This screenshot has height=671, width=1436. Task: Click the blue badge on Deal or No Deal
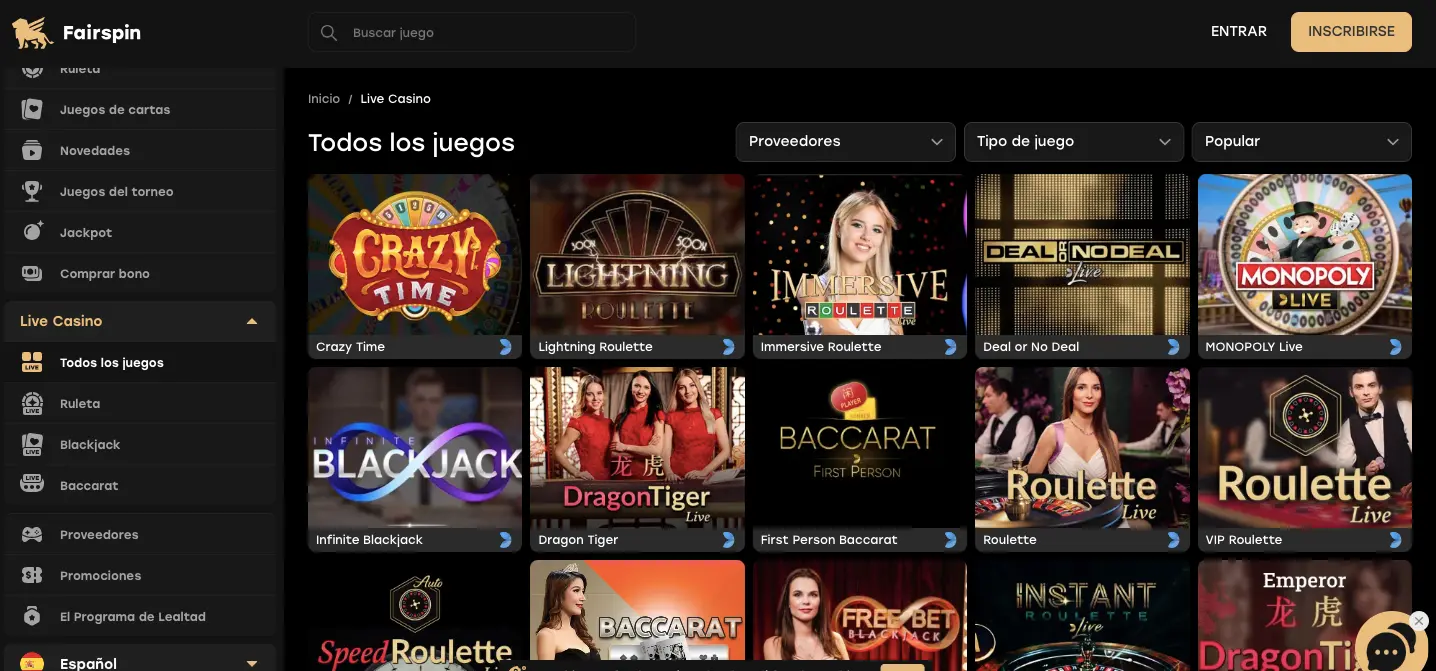[x=1174, y=347]
